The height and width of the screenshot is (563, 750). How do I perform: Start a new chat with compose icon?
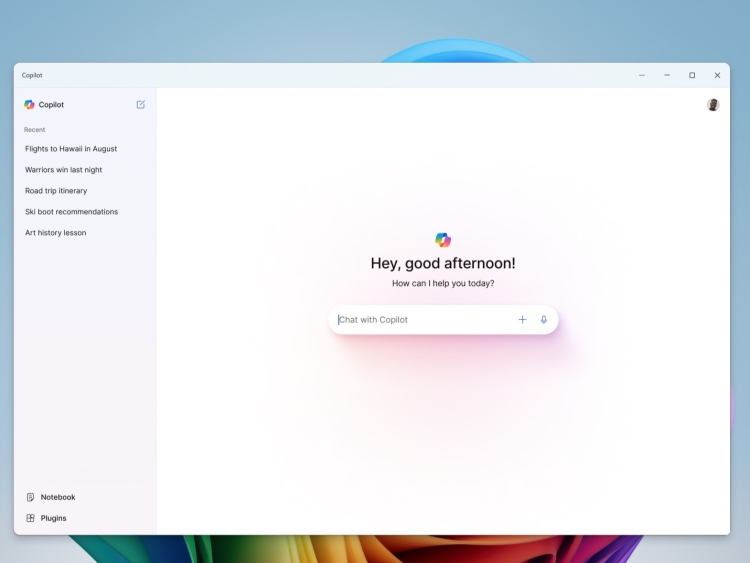point(140,104)
